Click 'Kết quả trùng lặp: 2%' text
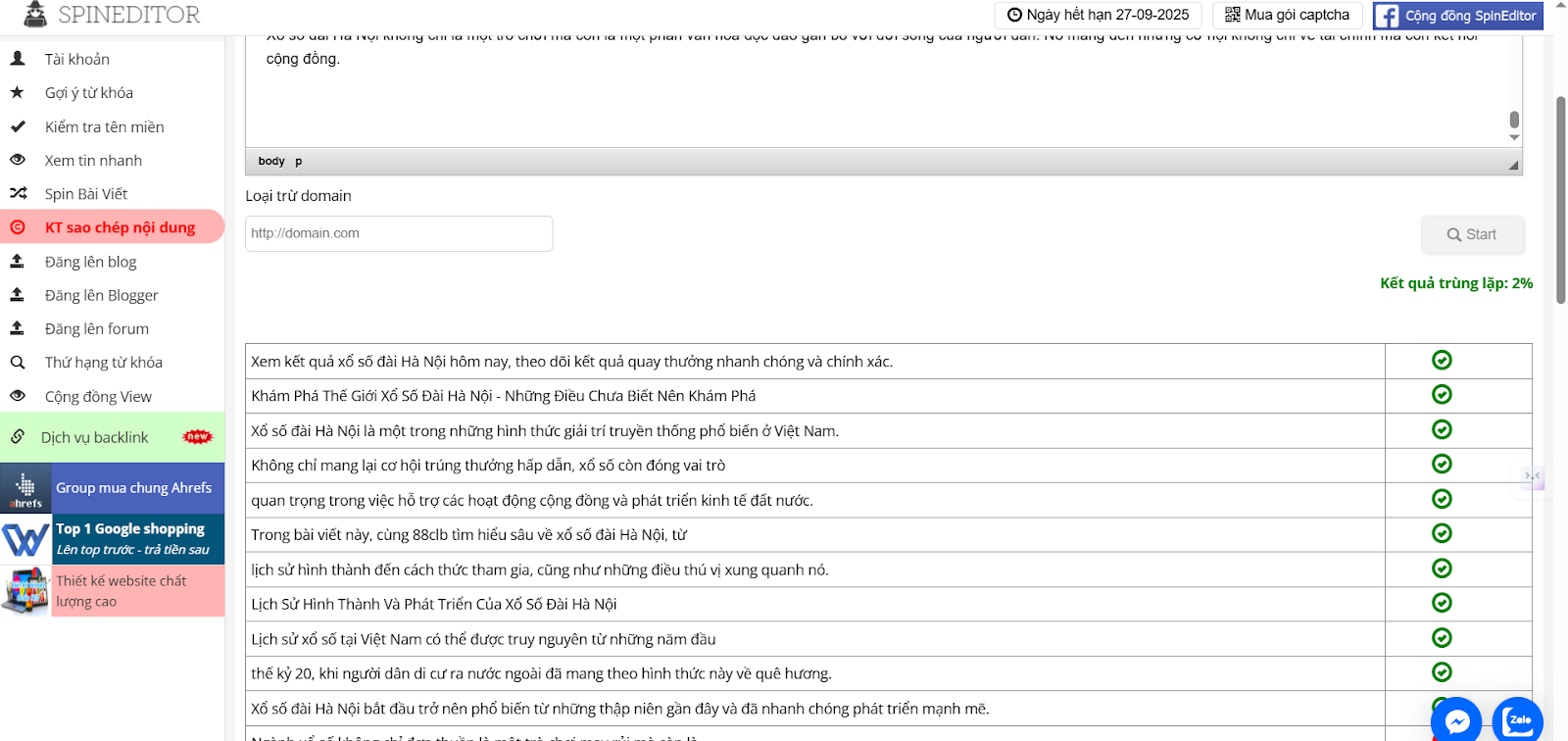This screenshot has width=1568, height=741. [x=1456, y=283]
